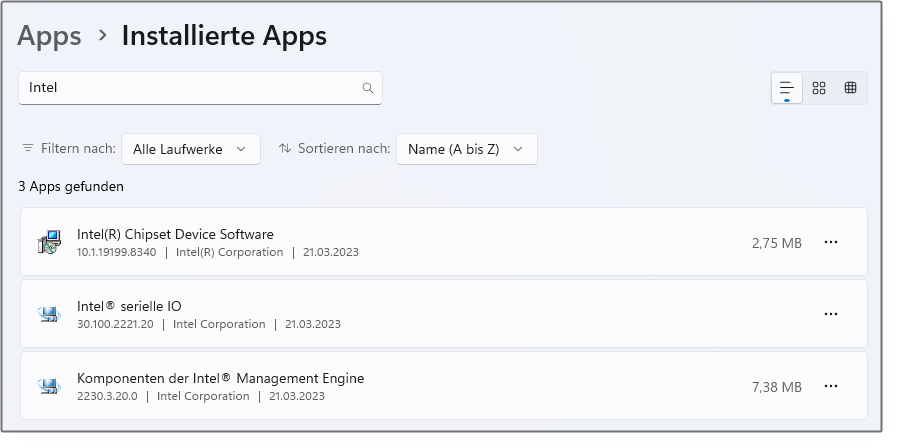Switch to grid view layout
This screenshot has width=898, height=448.
[819, 88]
